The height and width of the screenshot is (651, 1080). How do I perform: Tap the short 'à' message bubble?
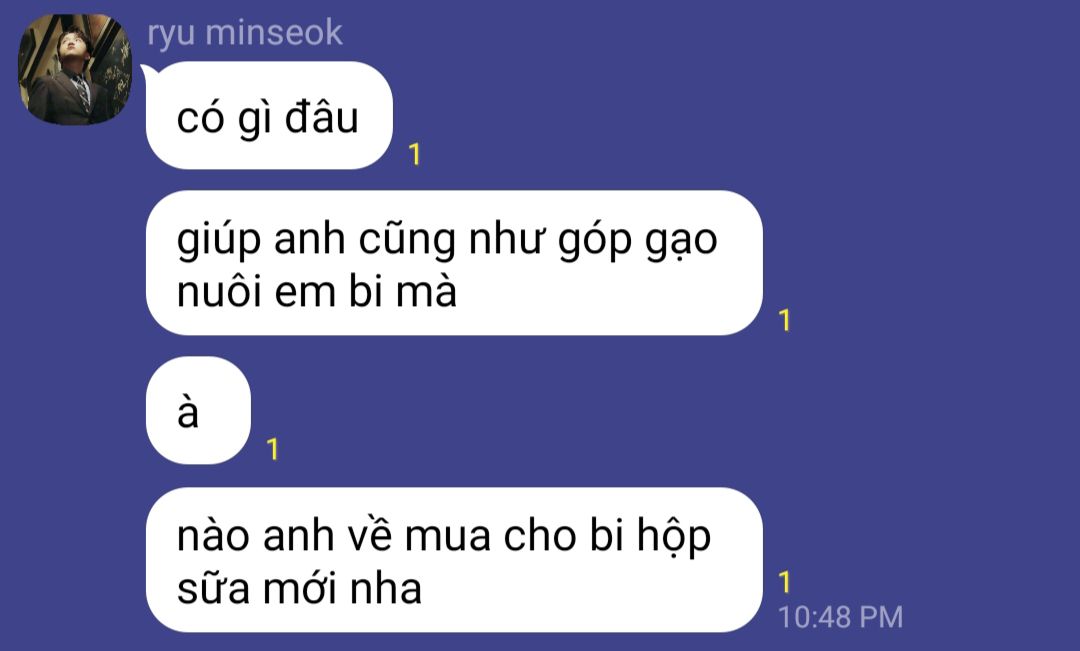coord(198,411)
